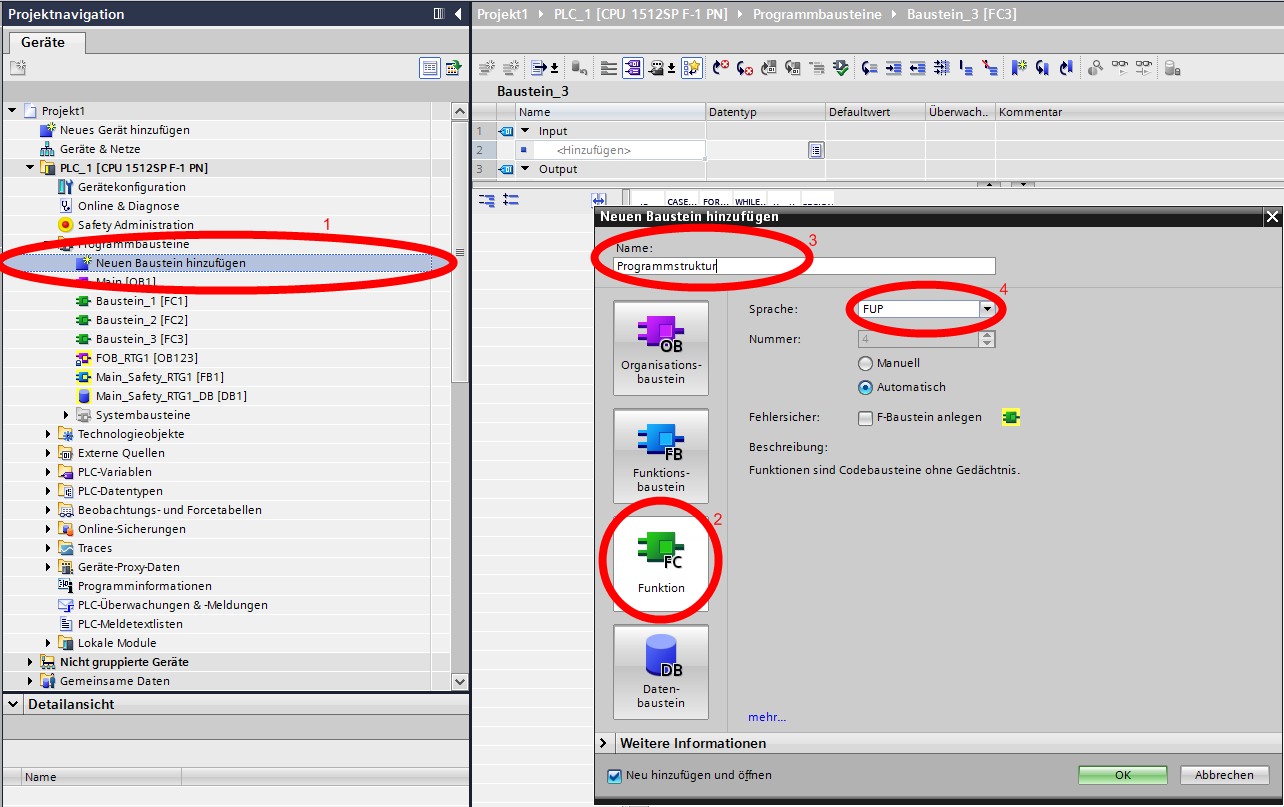Open Gerätekonfiguration in project tree

point(131,187)
